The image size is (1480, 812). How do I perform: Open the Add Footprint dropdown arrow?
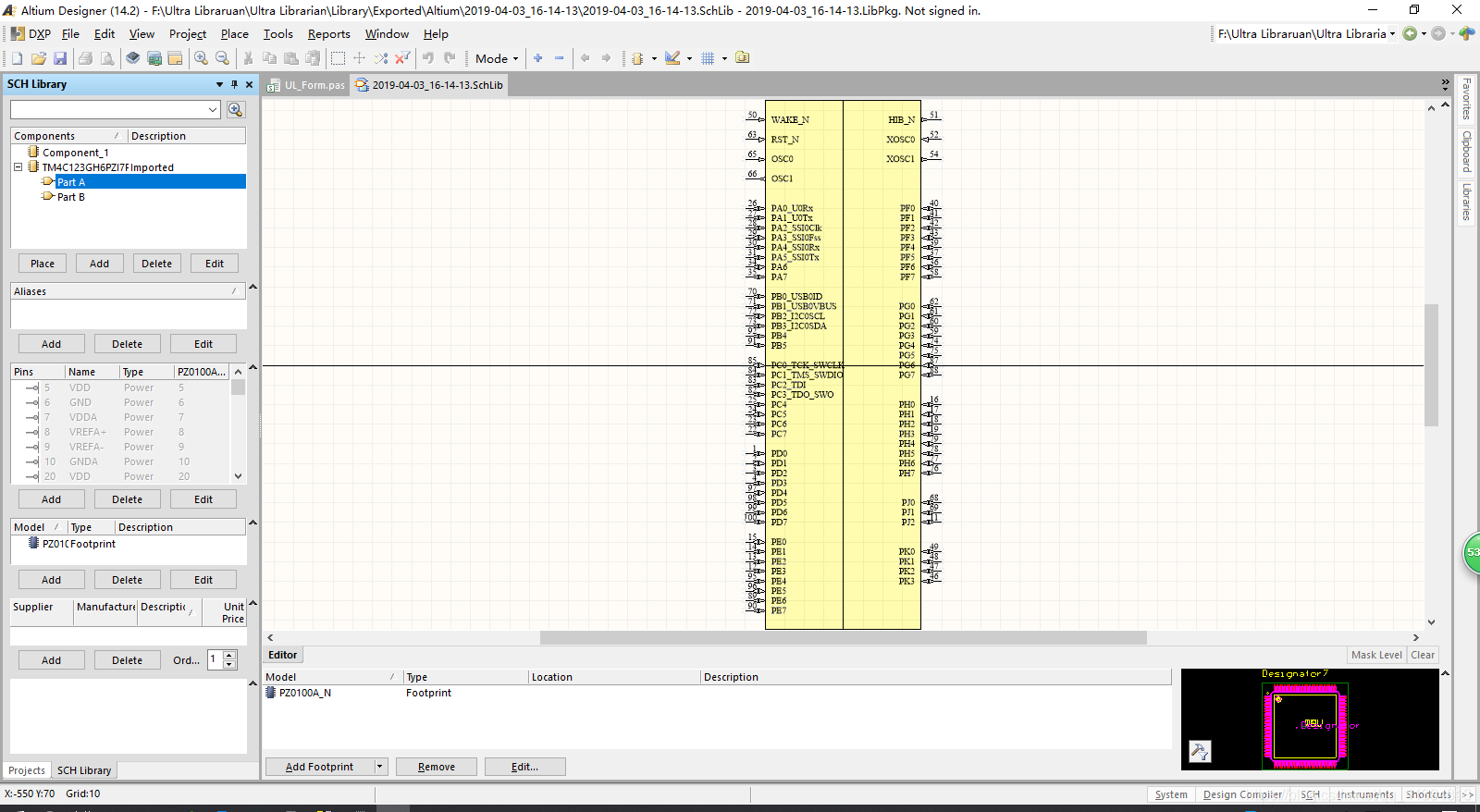coord(379,767)
